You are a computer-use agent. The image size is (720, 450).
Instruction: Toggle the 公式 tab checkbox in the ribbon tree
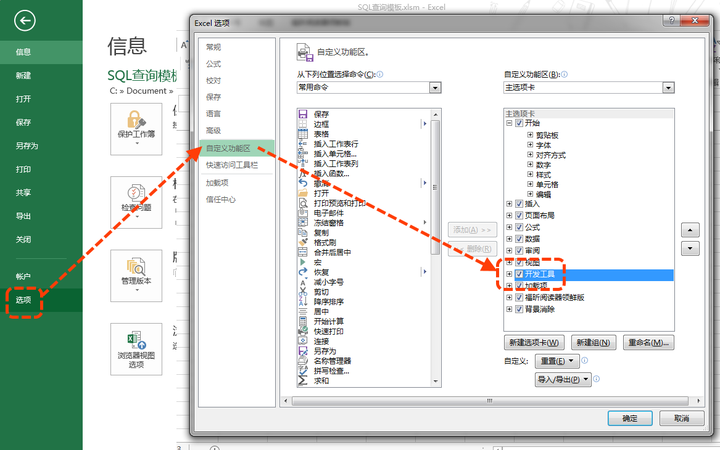(x=519, y=227)
